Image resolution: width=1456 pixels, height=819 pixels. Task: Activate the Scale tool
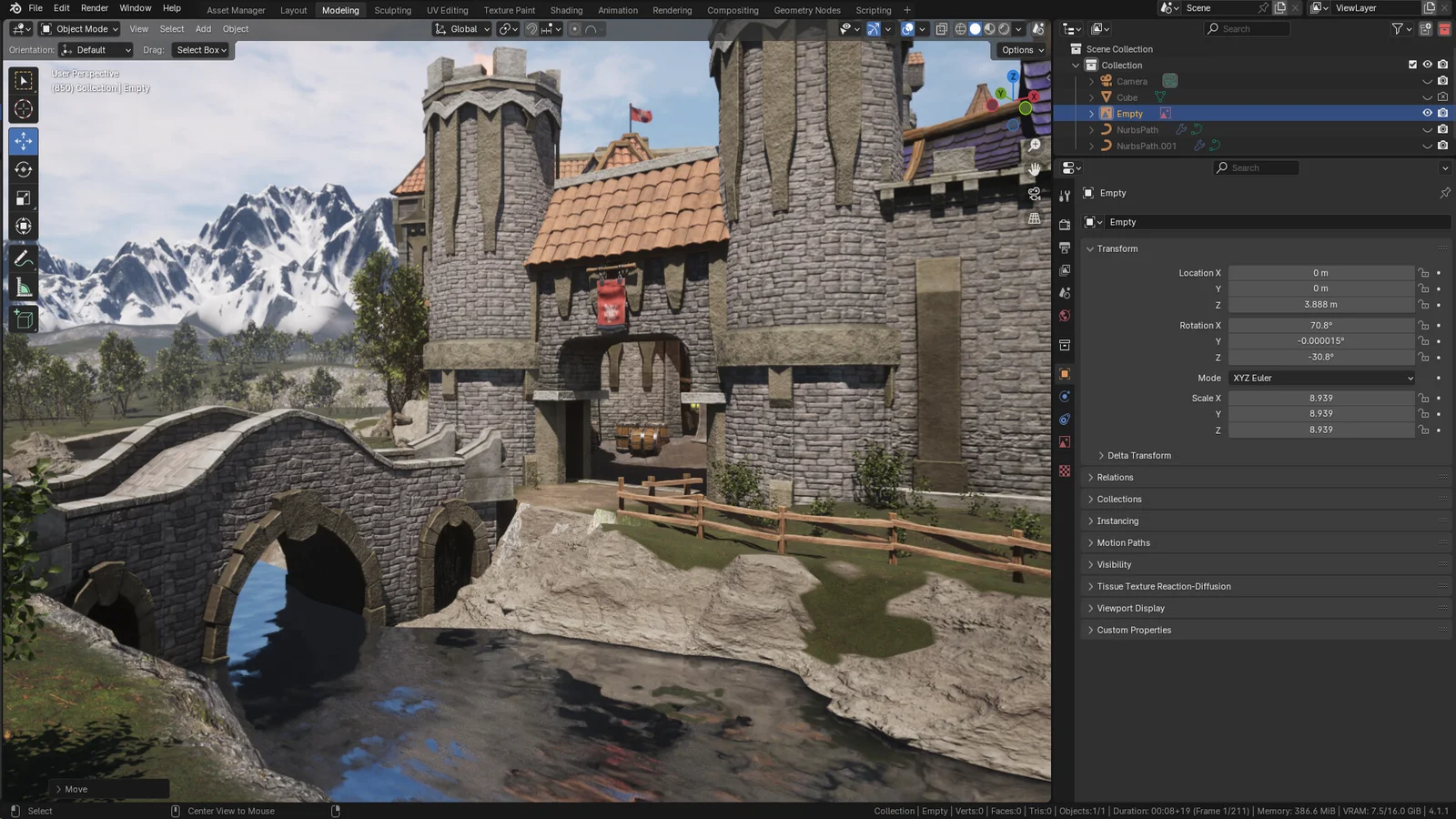[x=23, y=197]
